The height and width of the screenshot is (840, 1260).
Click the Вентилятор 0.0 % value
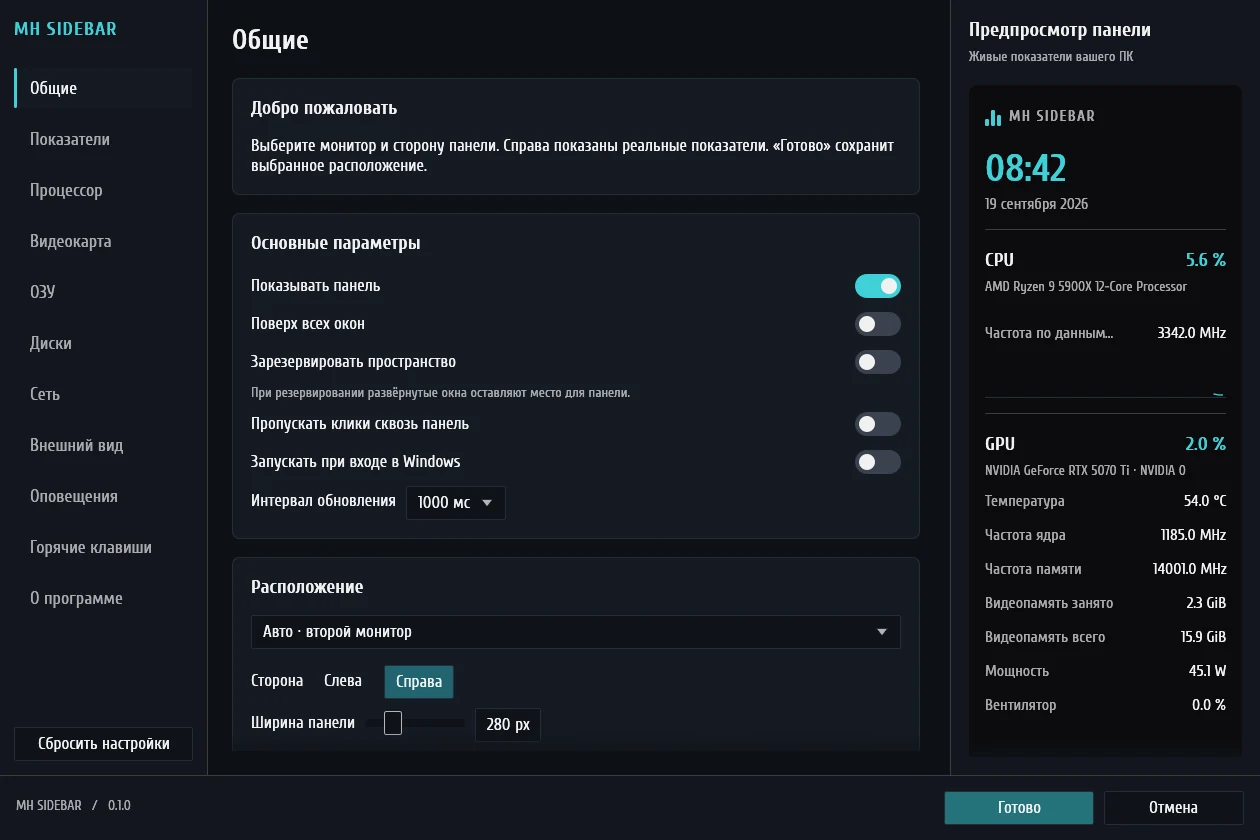(1208, 705)
